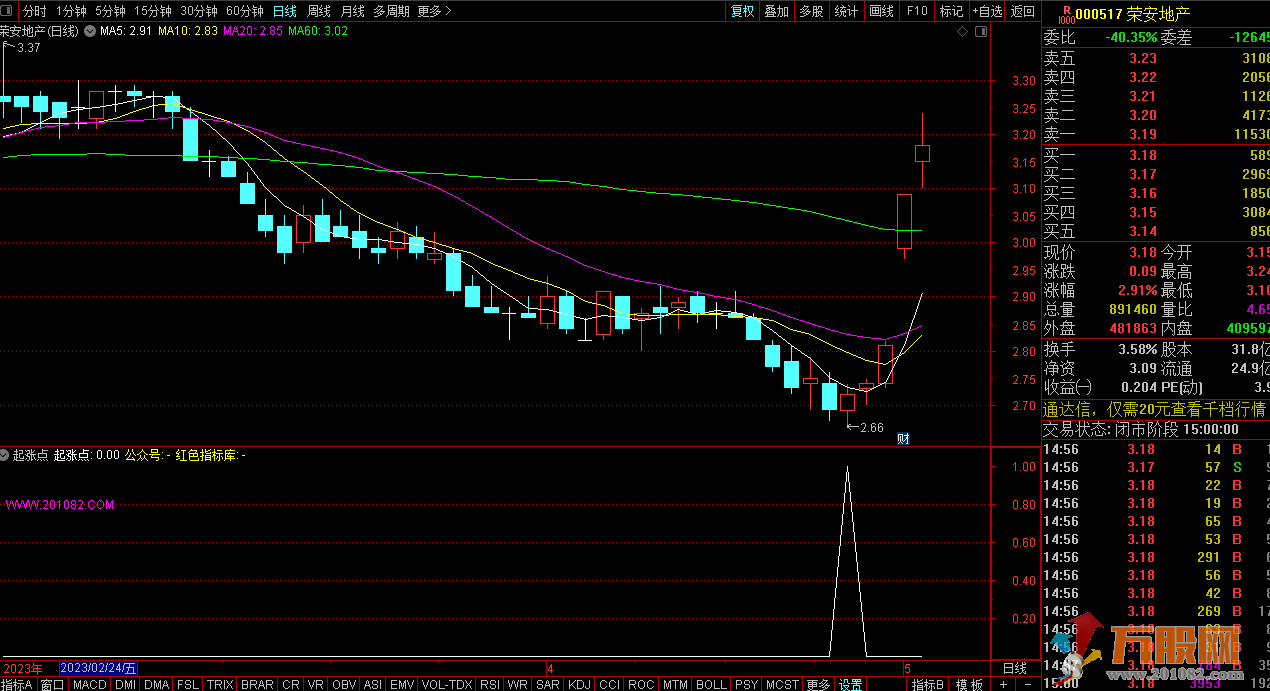This screenshot has width=1270, height=691.
Task: Apply the FSL indicator
Action: [x=187, y=684]
